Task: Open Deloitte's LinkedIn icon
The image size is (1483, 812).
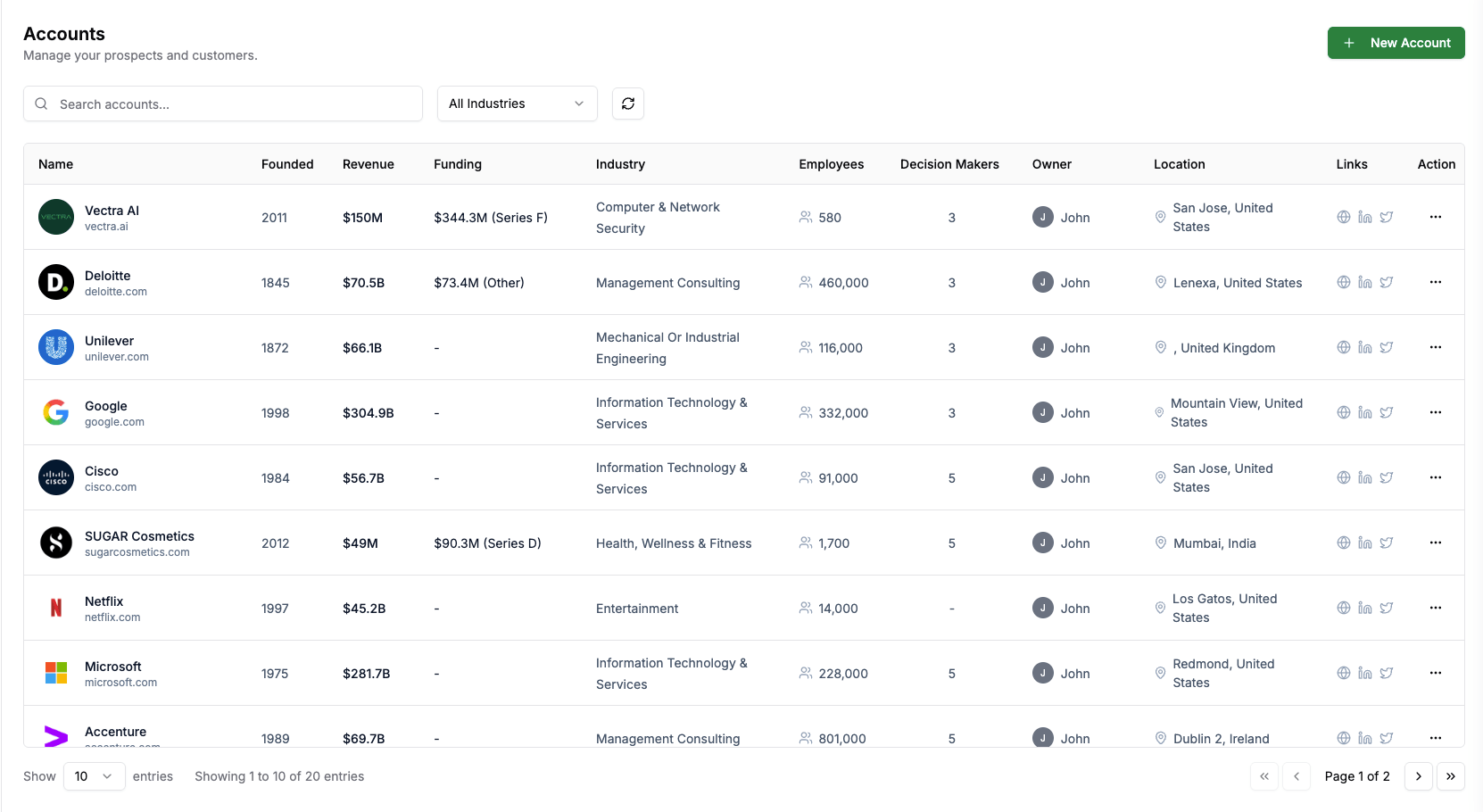Action: tap(1364, 281)
